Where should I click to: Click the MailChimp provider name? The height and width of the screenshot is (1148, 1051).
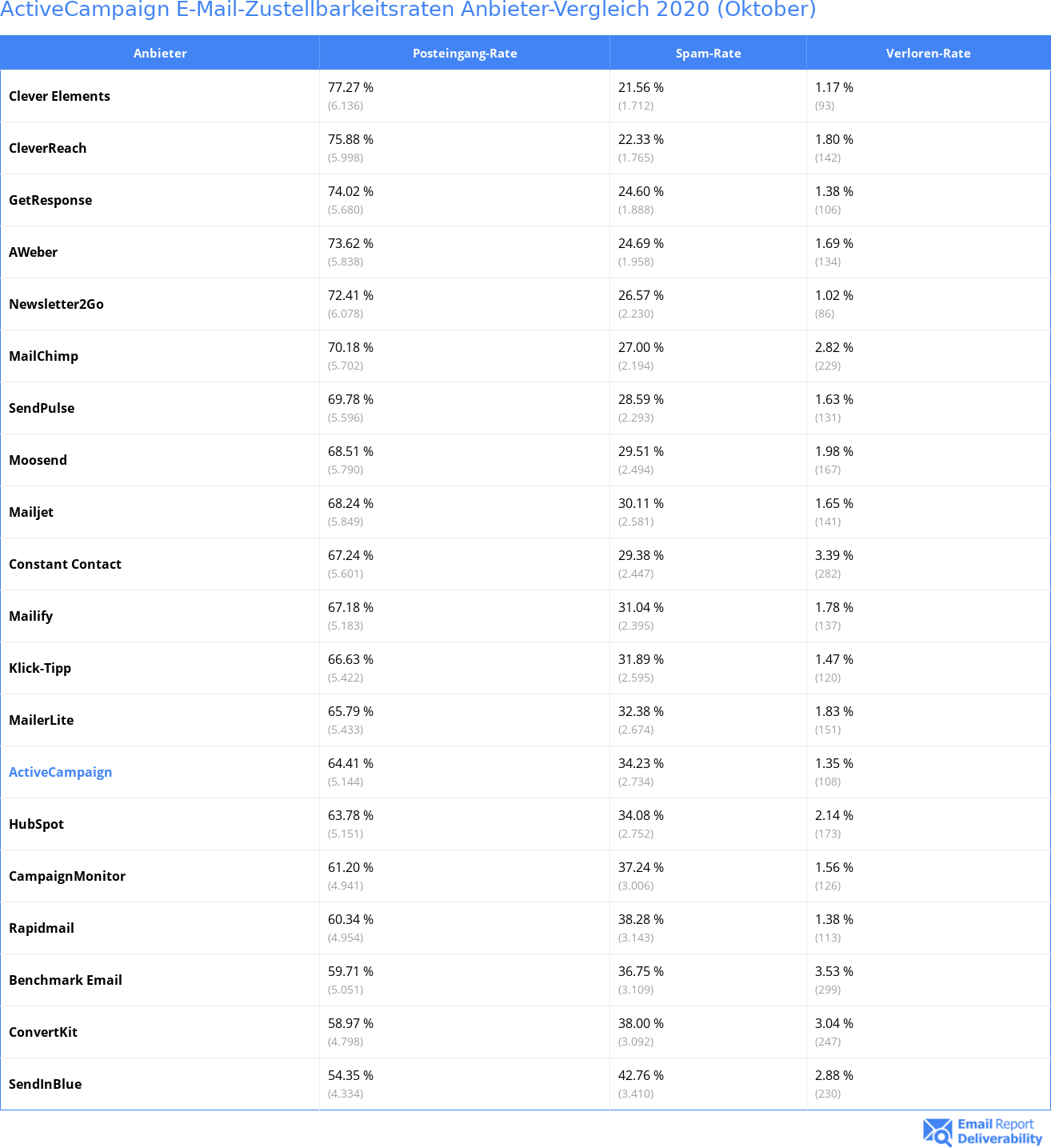click(x=43, y=356)
